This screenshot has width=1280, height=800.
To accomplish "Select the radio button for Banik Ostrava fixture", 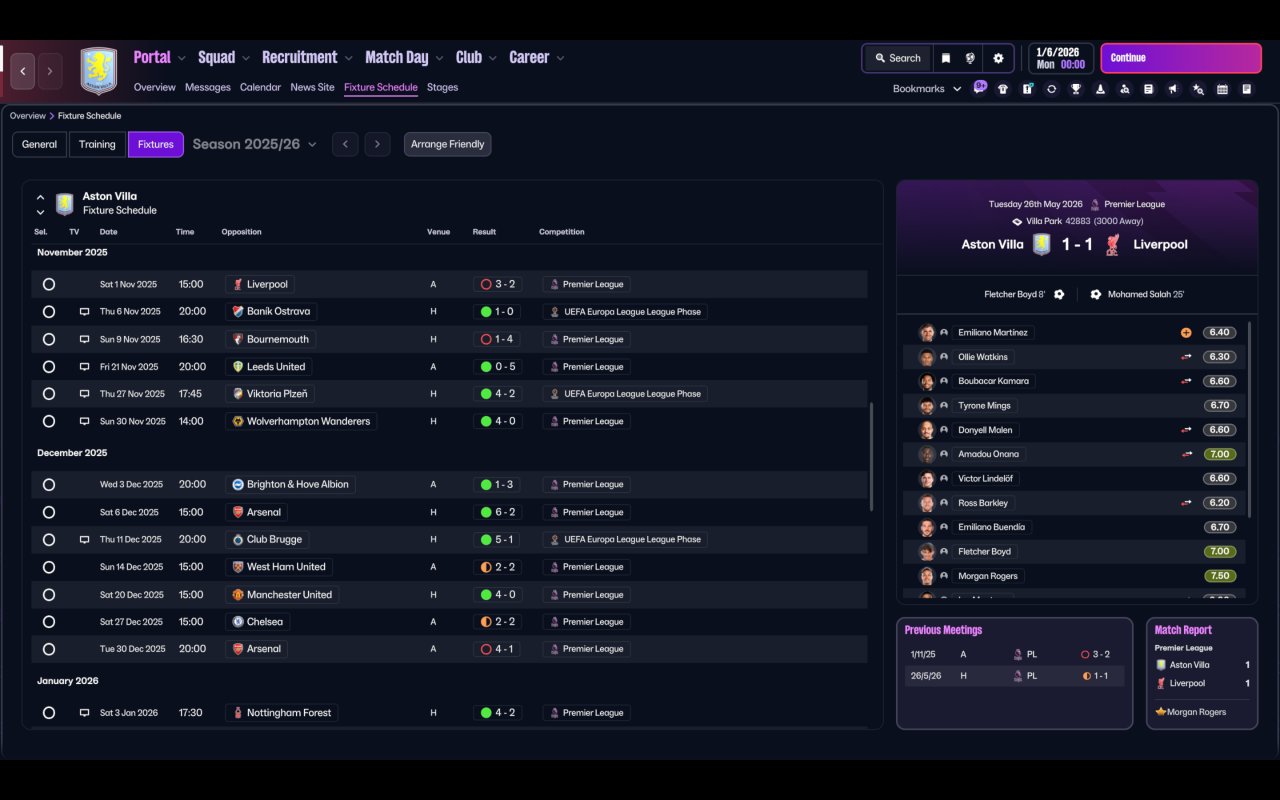I will pyautogui.click(x=49, y=312).
